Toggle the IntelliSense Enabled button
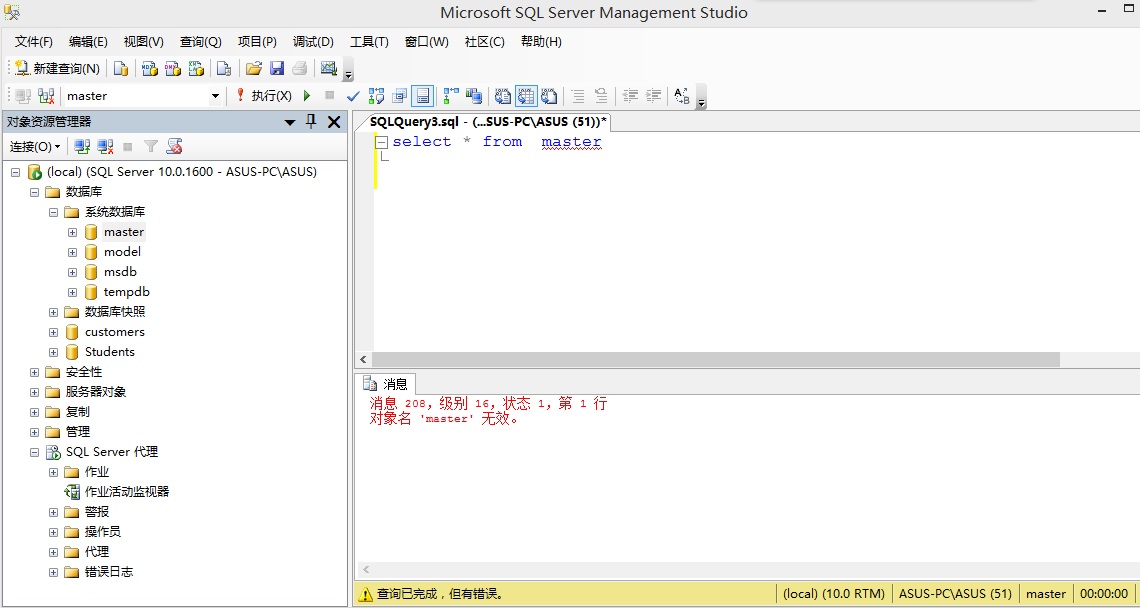This screenshot has height=608, width=1140. (422, 96)
